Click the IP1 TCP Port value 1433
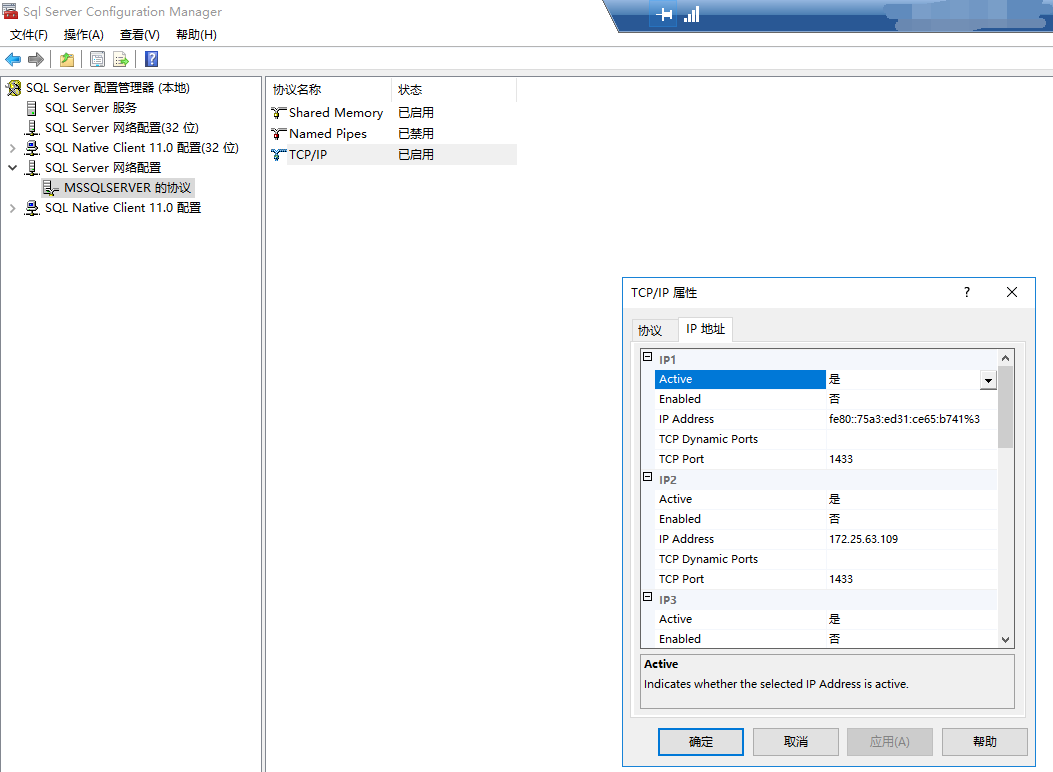 point(841,459)
